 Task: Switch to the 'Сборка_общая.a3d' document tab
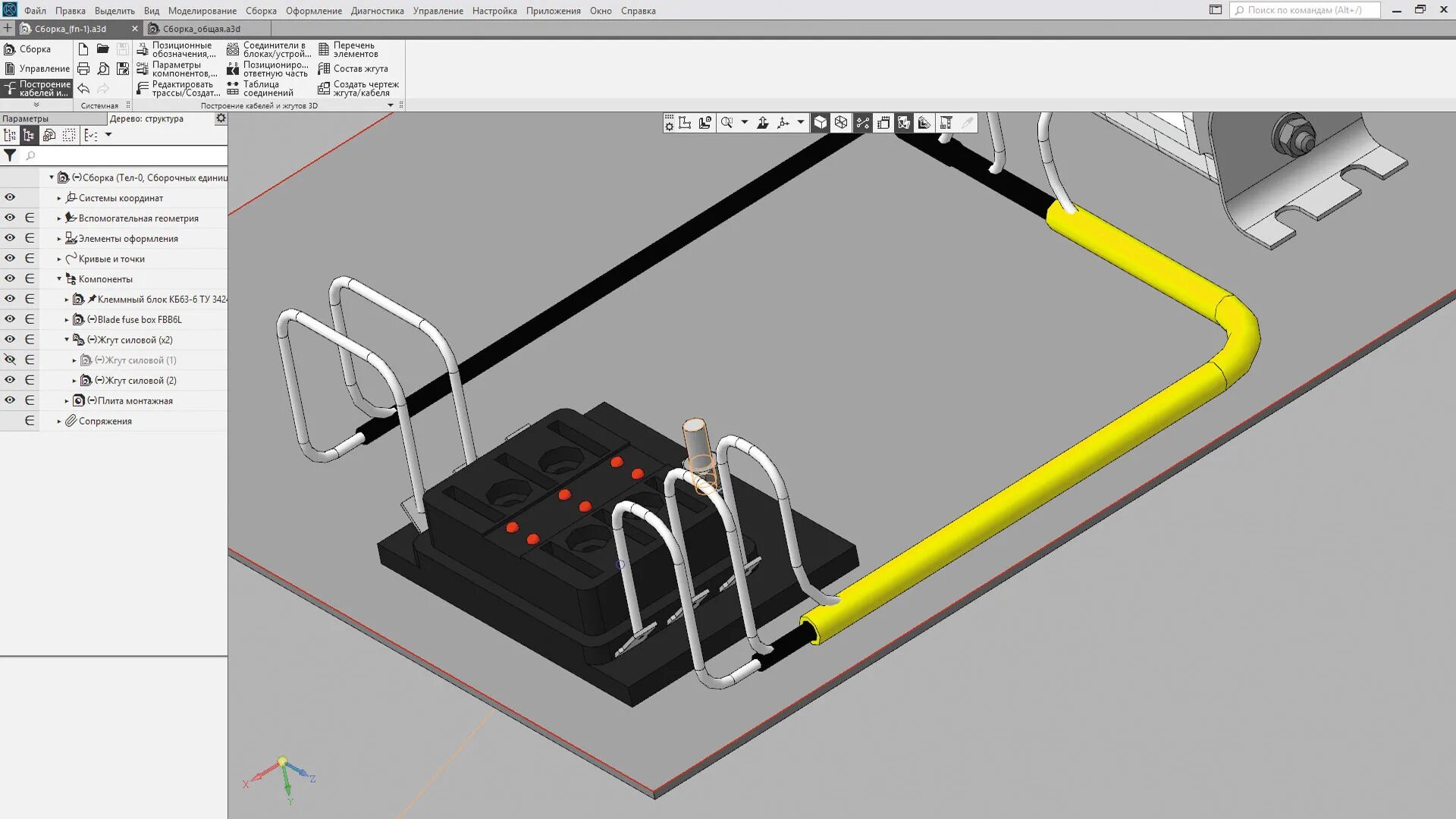point(201,29)
